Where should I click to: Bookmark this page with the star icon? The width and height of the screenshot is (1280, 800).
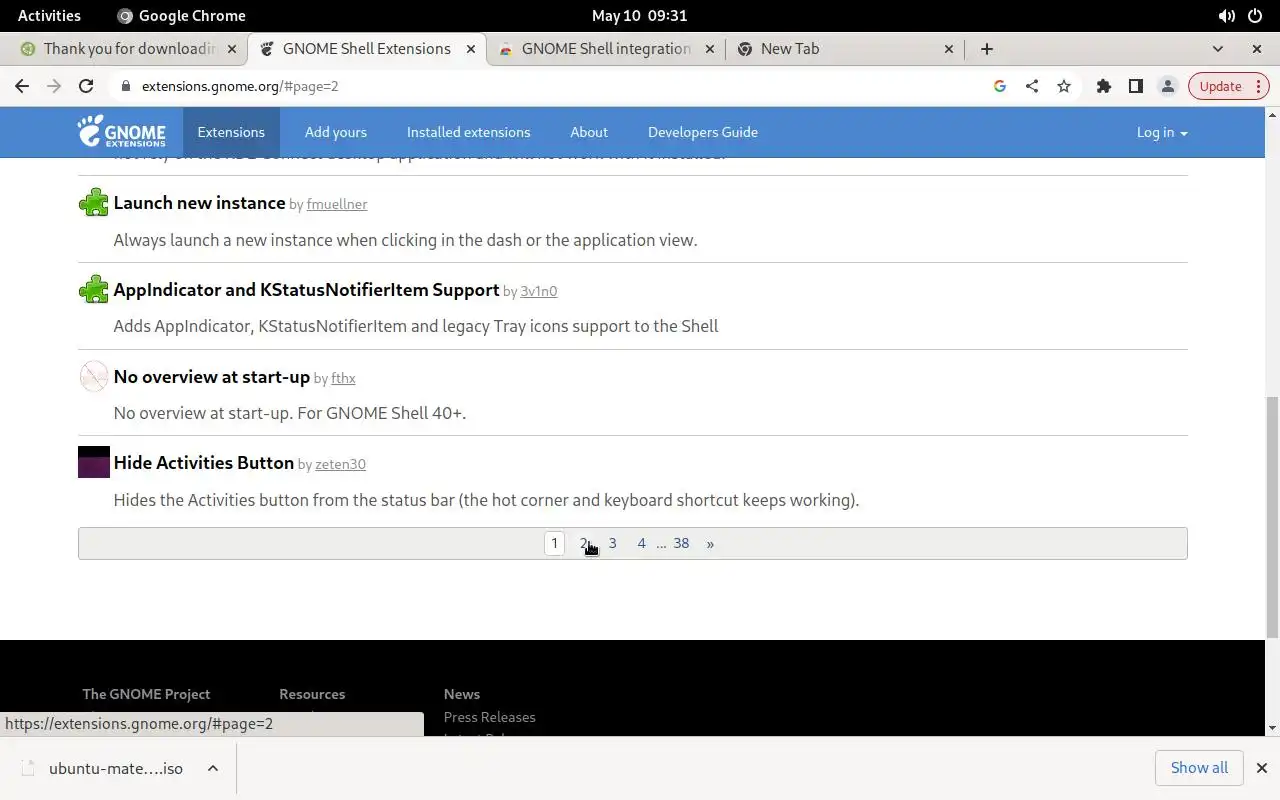coord(1063,86)
